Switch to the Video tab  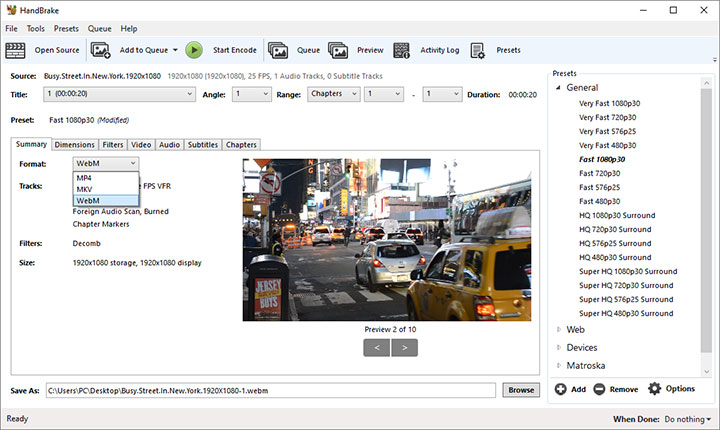pos(141,145)
